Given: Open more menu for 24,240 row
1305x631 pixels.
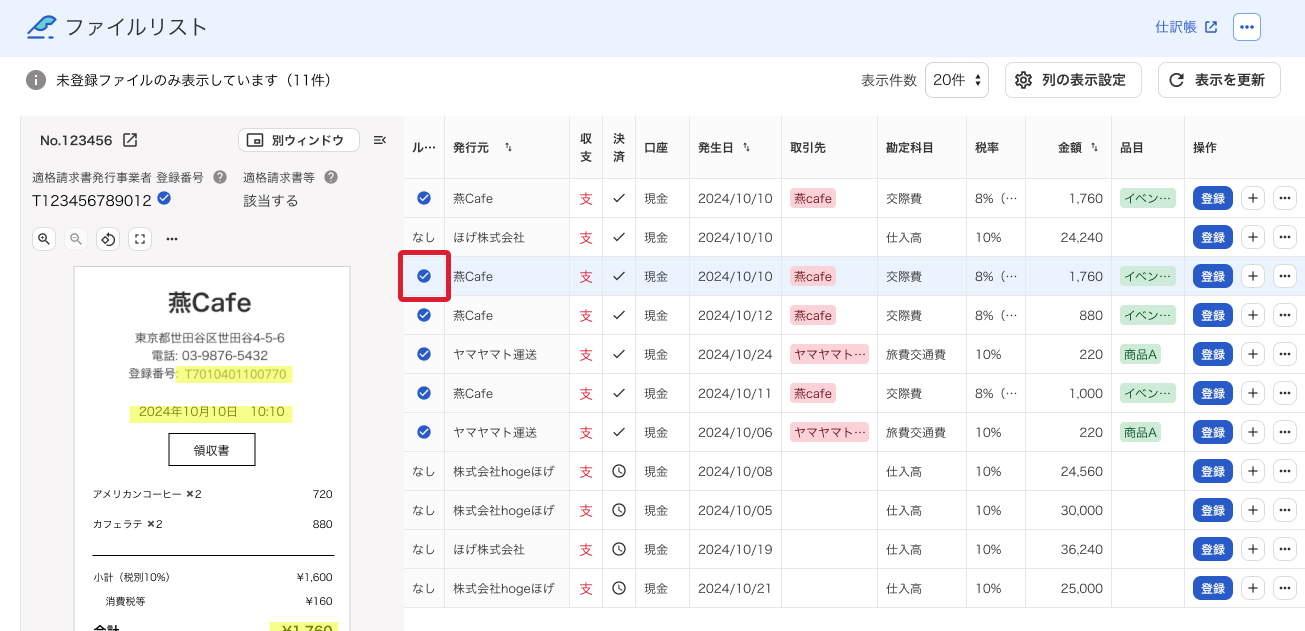Looking at the screenshot, I should point(1285,237).
